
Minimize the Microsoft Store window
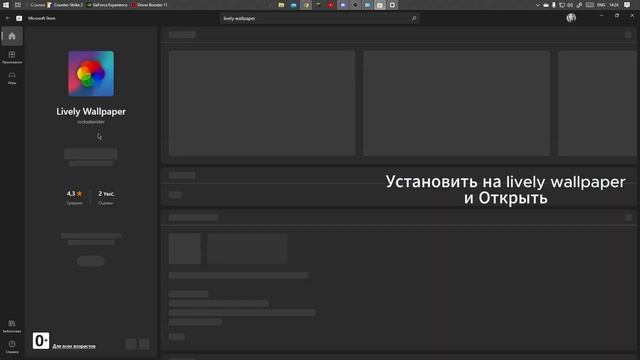point(602,16)
